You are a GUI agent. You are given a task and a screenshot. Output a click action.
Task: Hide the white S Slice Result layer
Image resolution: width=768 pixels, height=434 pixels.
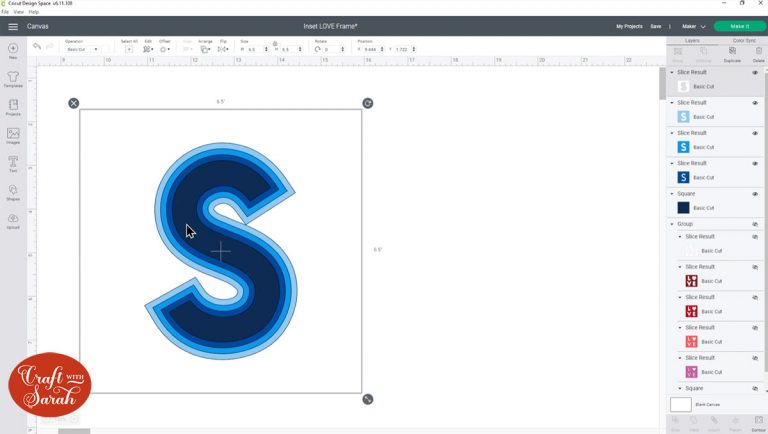coord(755,72)
